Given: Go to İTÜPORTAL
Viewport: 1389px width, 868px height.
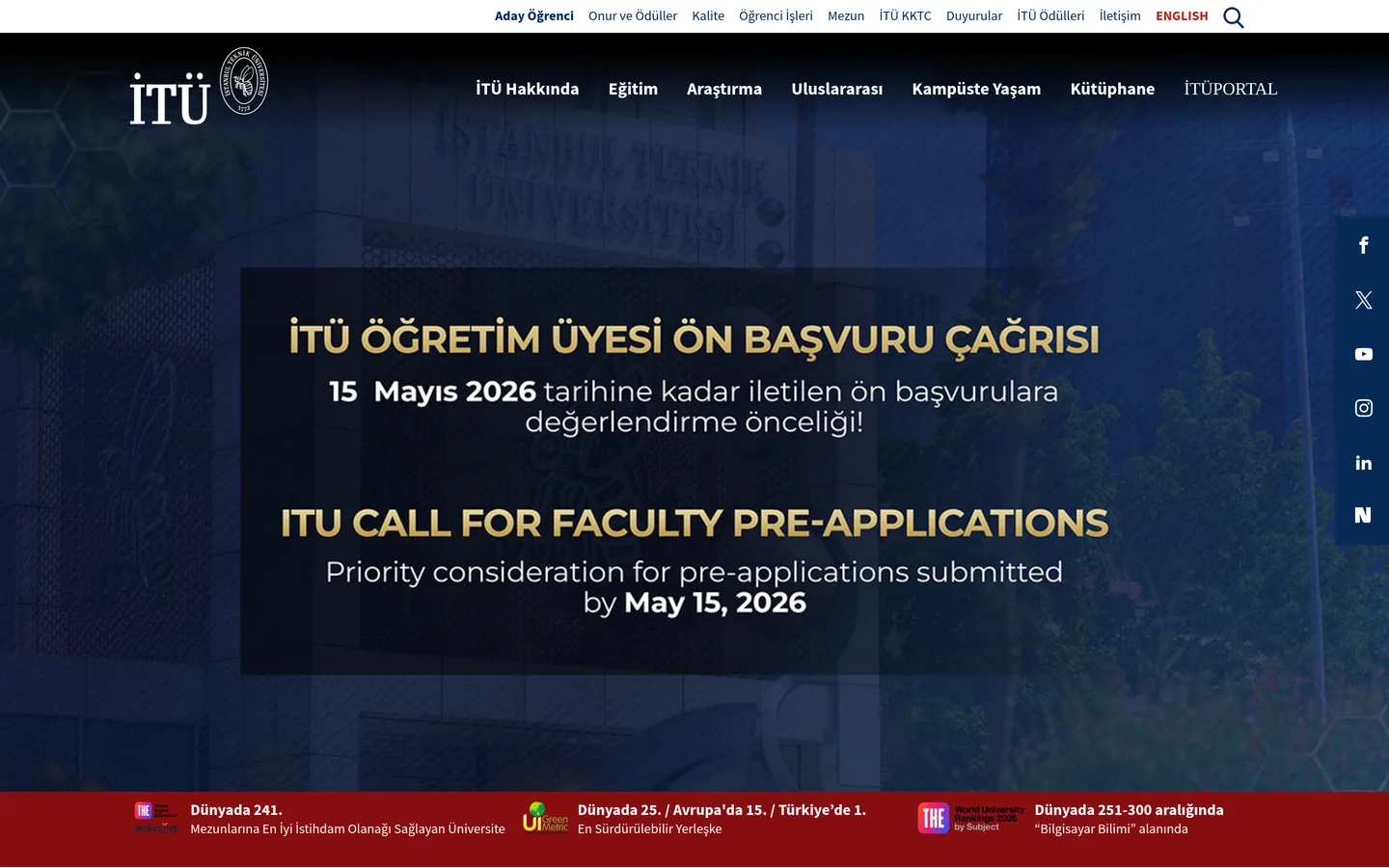Looking at the screenshot, I should click(x=1231, y=89).
